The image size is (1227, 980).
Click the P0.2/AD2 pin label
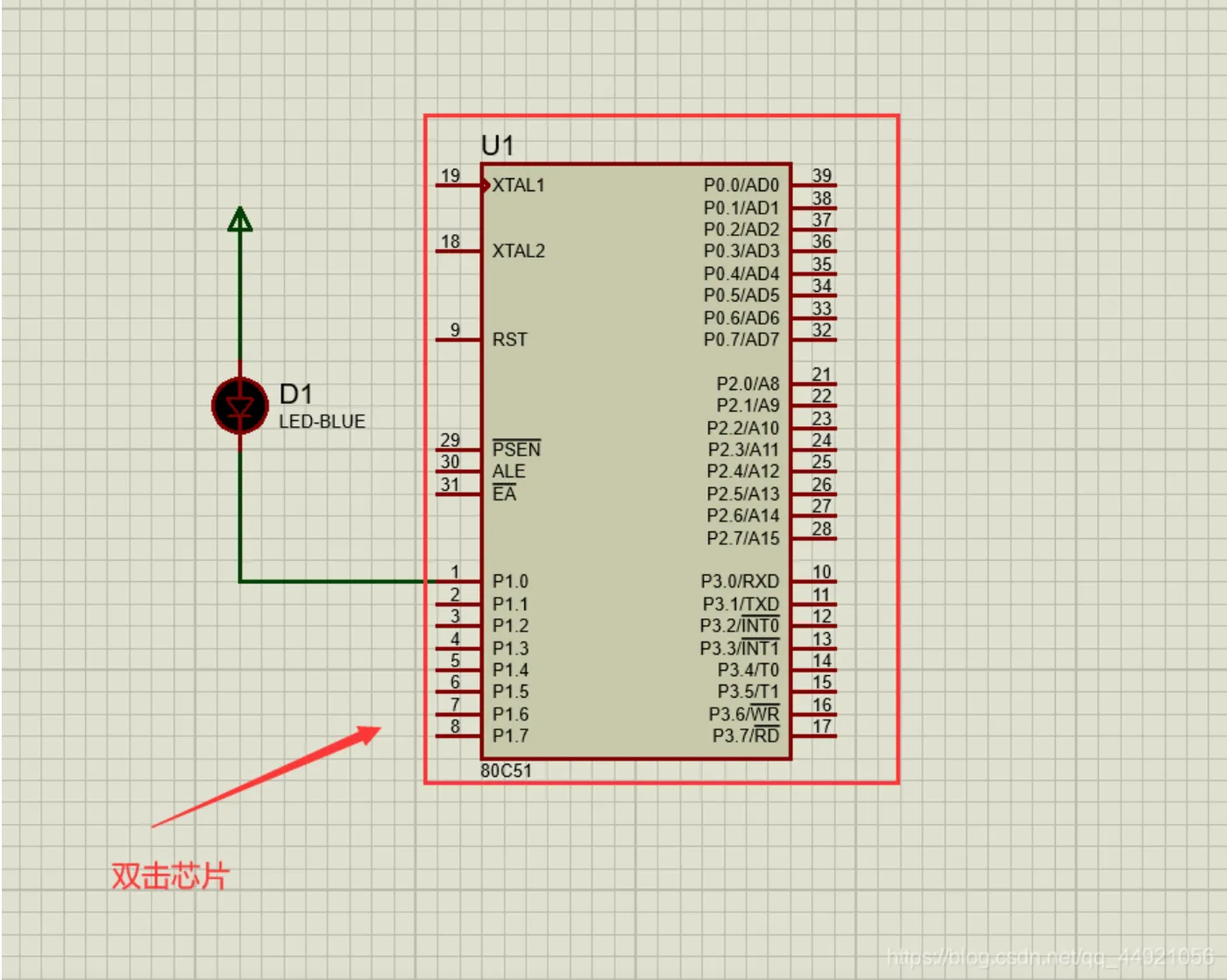(x=741, y=229)
